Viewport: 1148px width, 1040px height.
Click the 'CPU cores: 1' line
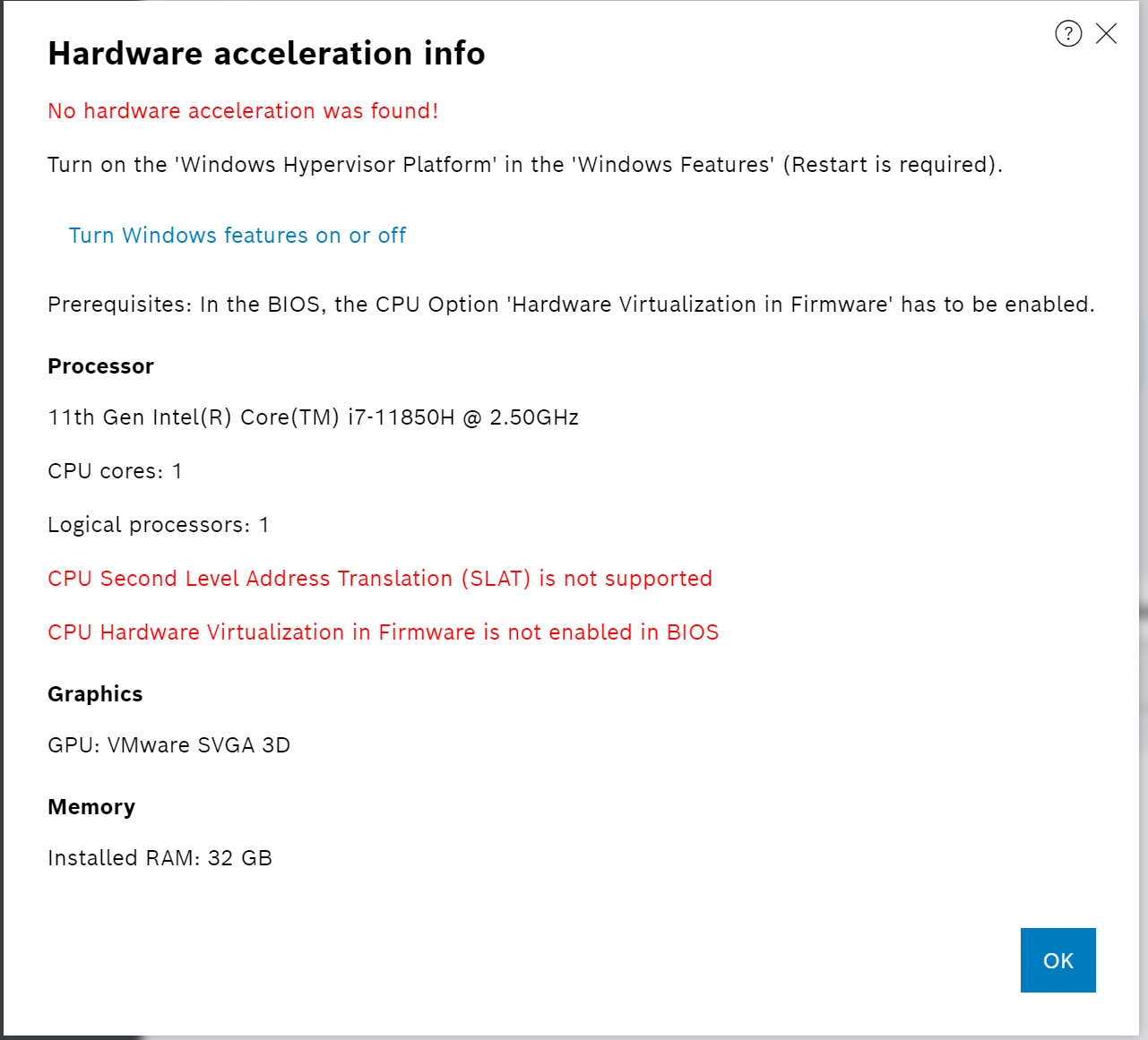[x=115, y=471]
